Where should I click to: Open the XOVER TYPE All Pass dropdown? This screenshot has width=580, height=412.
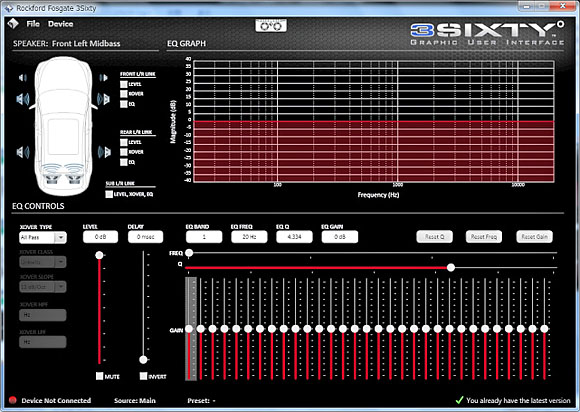[43, 237]
